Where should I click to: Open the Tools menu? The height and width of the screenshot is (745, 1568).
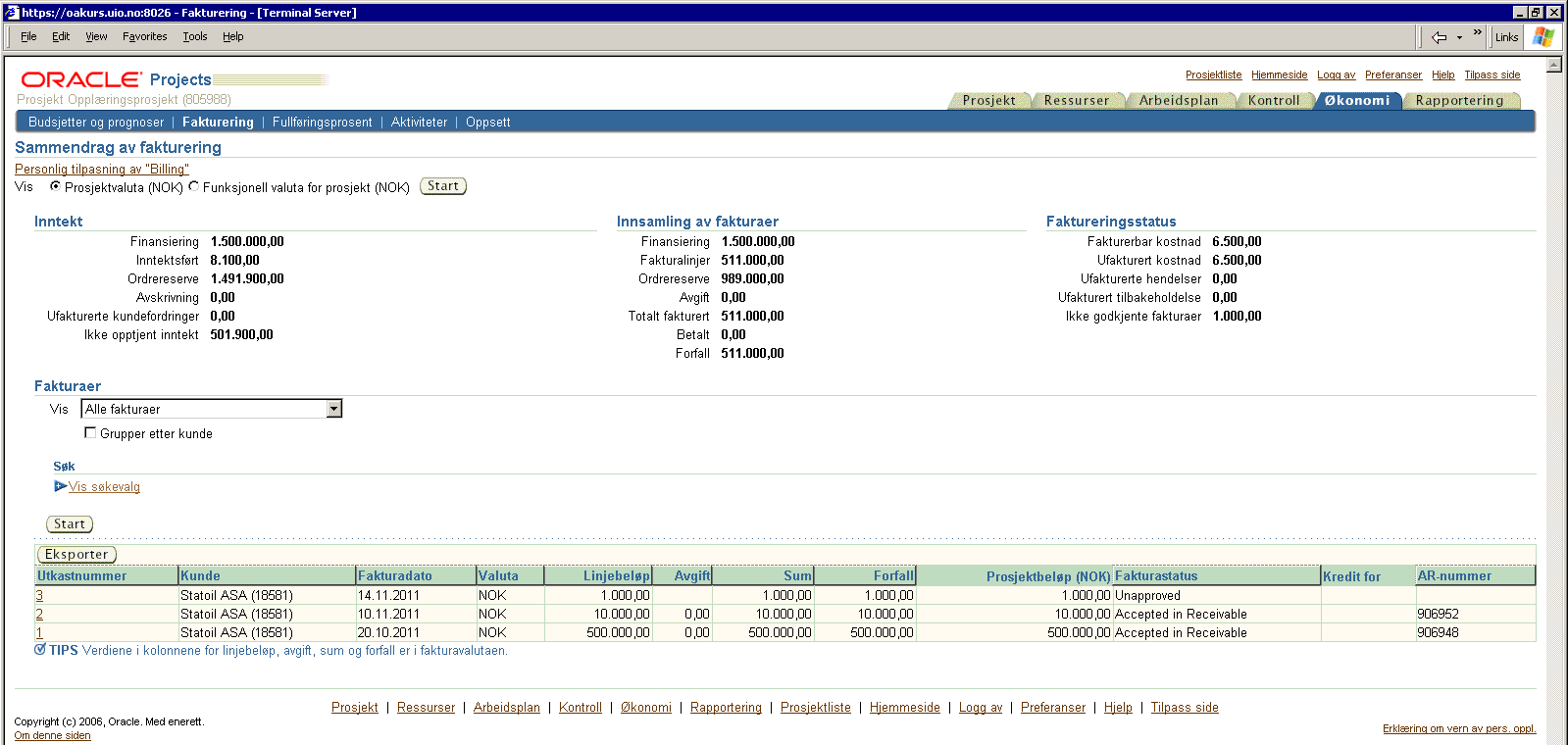195,36
